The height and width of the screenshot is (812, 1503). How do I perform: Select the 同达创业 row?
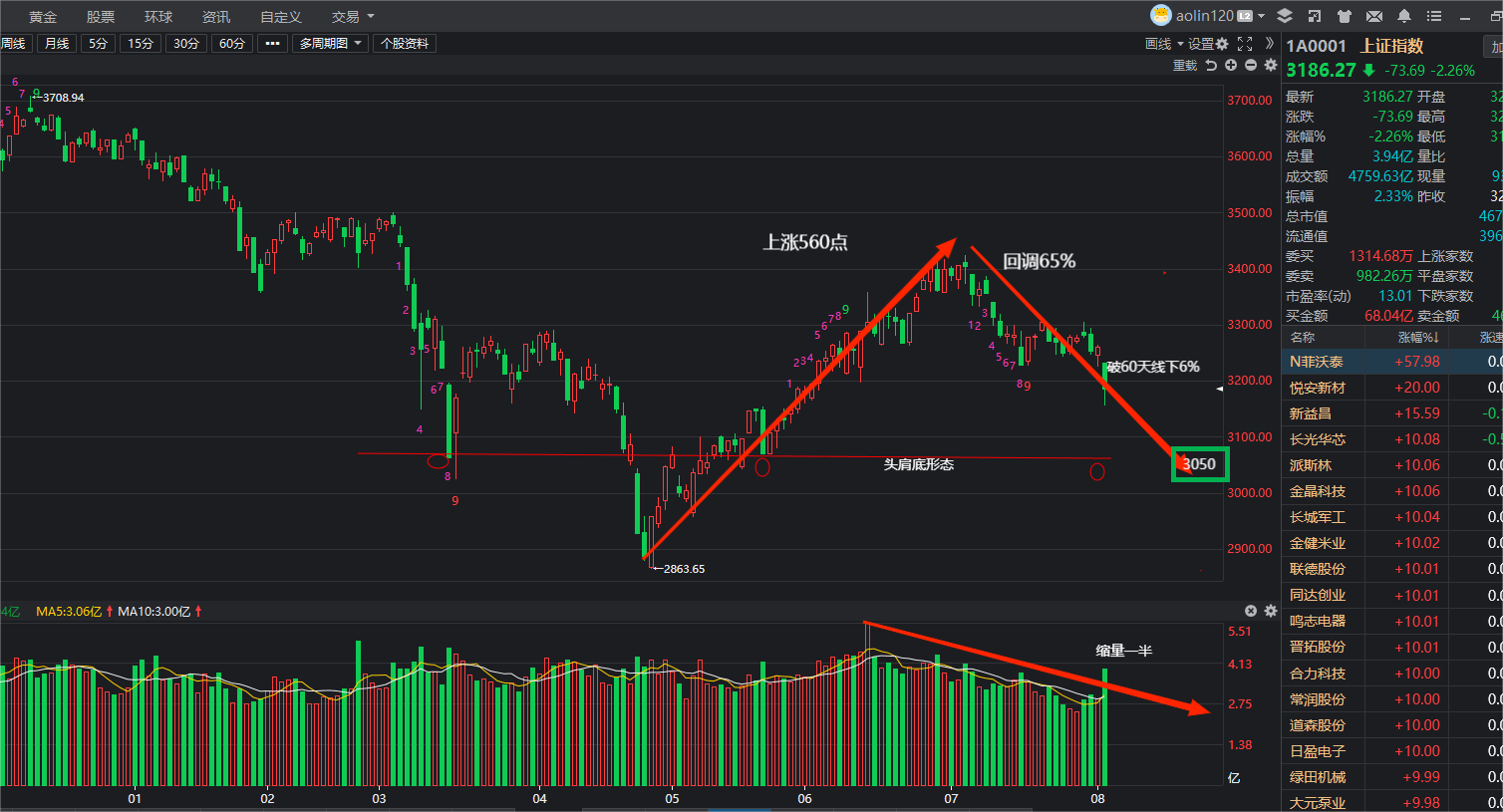pos(1392,595)
